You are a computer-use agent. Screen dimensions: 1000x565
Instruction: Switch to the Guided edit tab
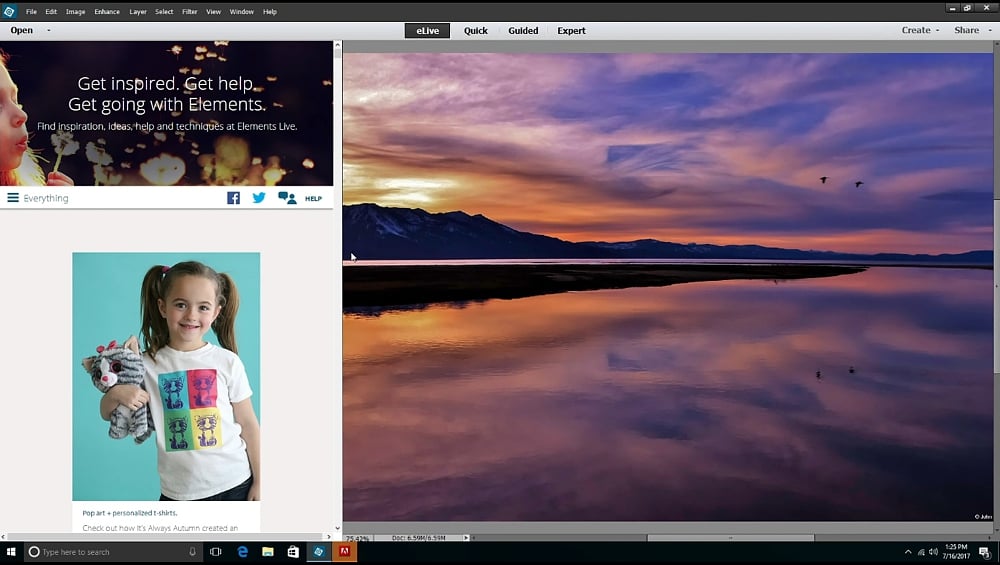pyautogui.click(x=523, y=31)
